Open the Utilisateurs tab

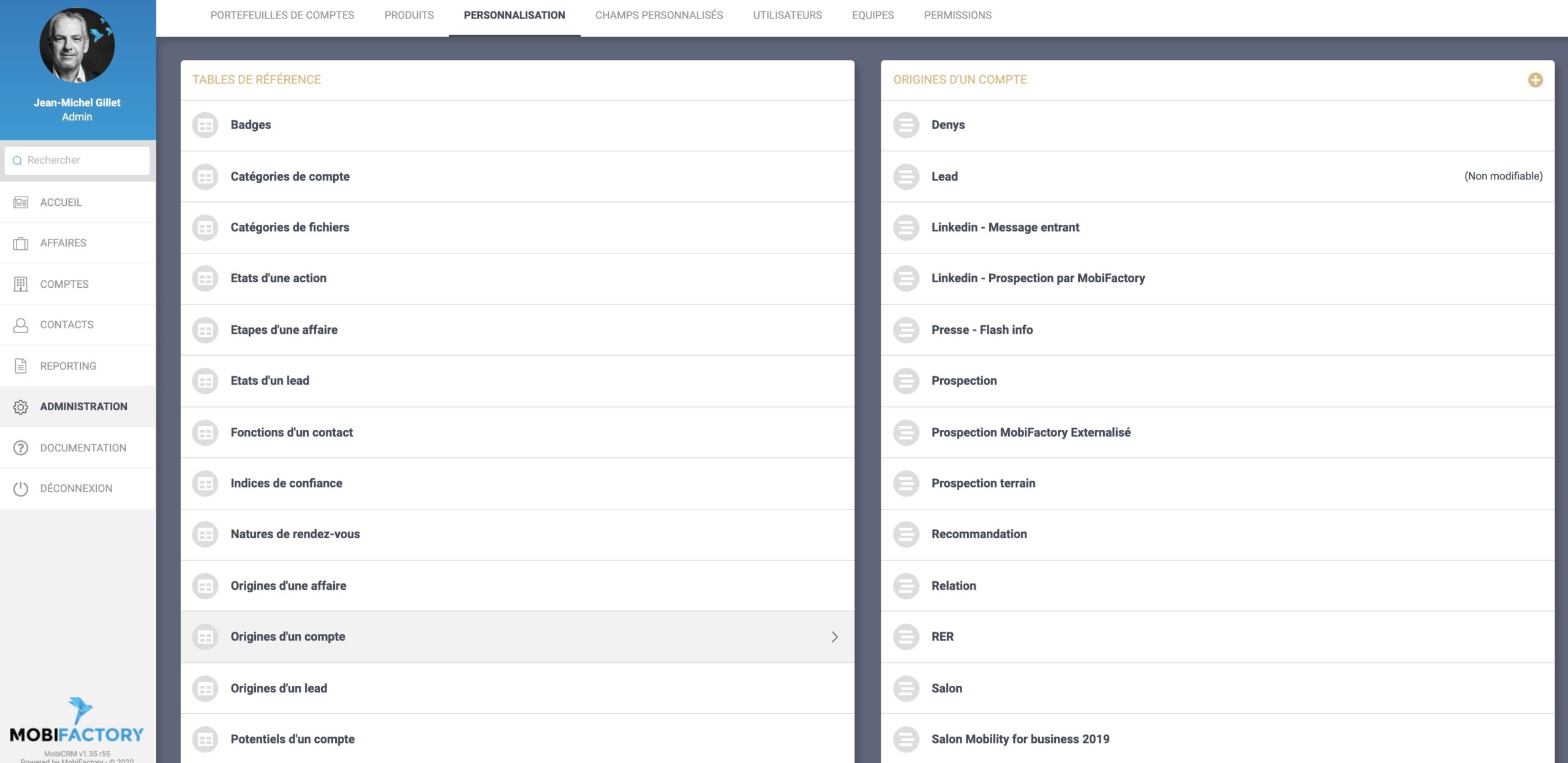coord(787,15)
